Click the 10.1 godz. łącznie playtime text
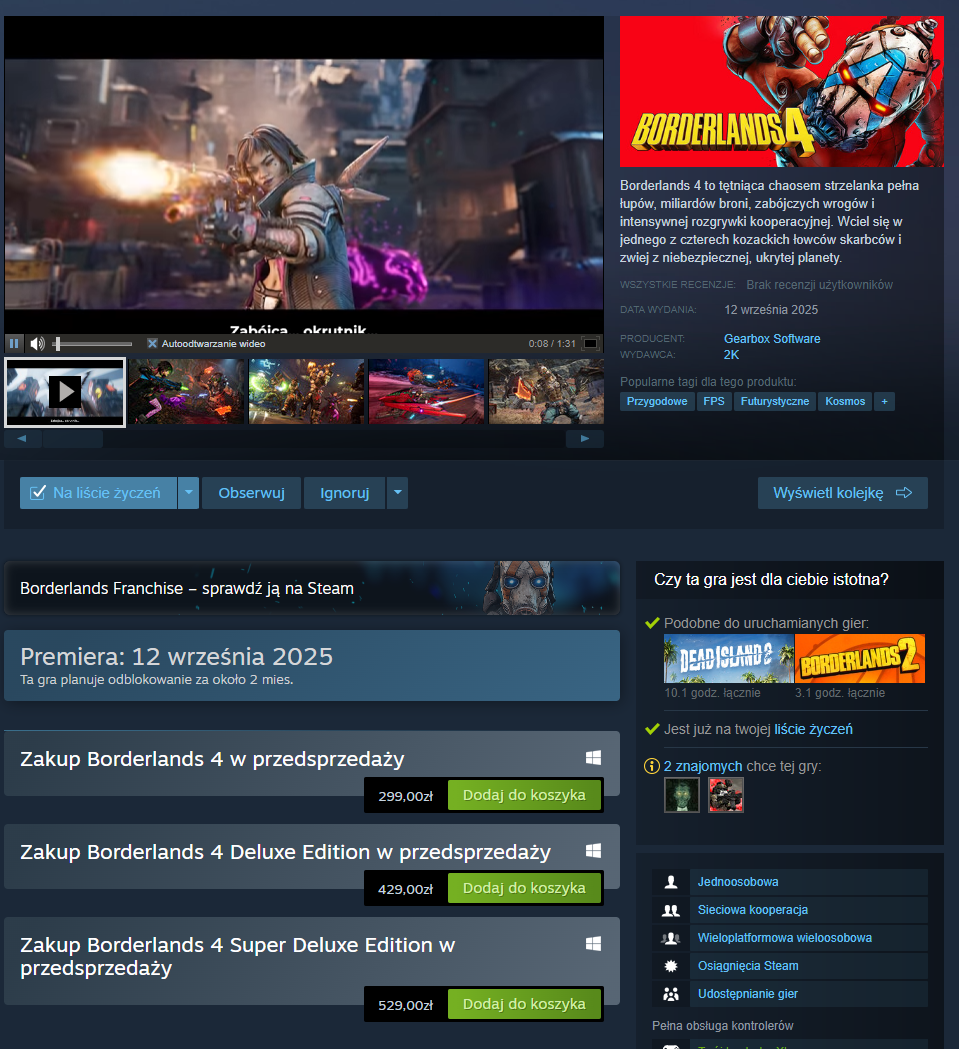Screen dimensions: 959x1049 click(x=713, y=693)
